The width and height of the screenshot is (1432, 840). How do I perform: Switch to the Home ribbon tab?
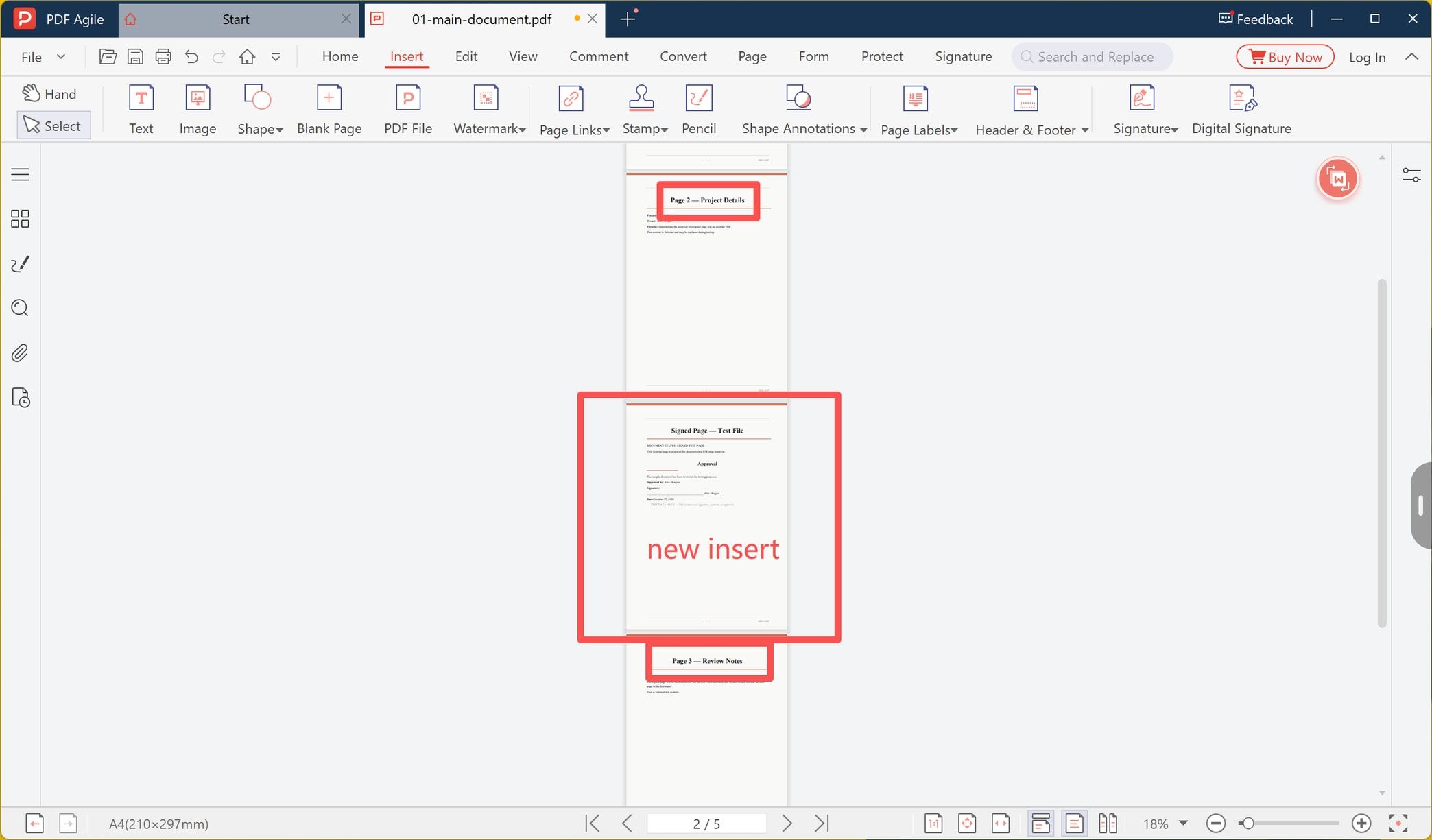click(x=340, y=57)
